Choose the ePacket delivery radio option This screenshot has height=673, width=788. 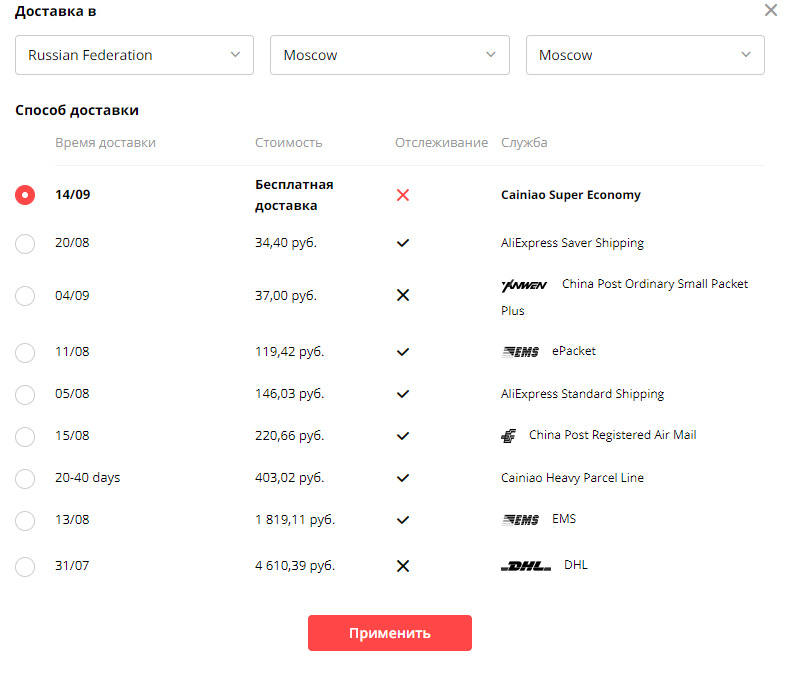[25, 352]
